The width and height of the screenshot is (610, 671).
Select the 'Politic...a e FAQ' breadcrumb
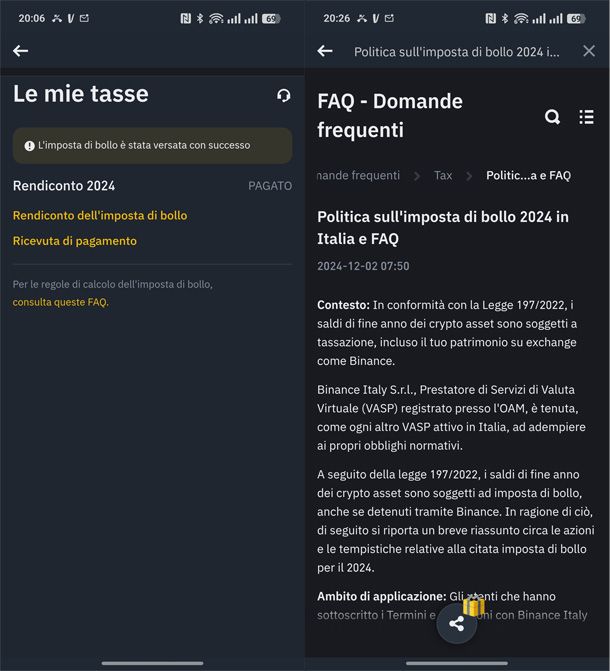pyautogui.click(x=528, y=175)
